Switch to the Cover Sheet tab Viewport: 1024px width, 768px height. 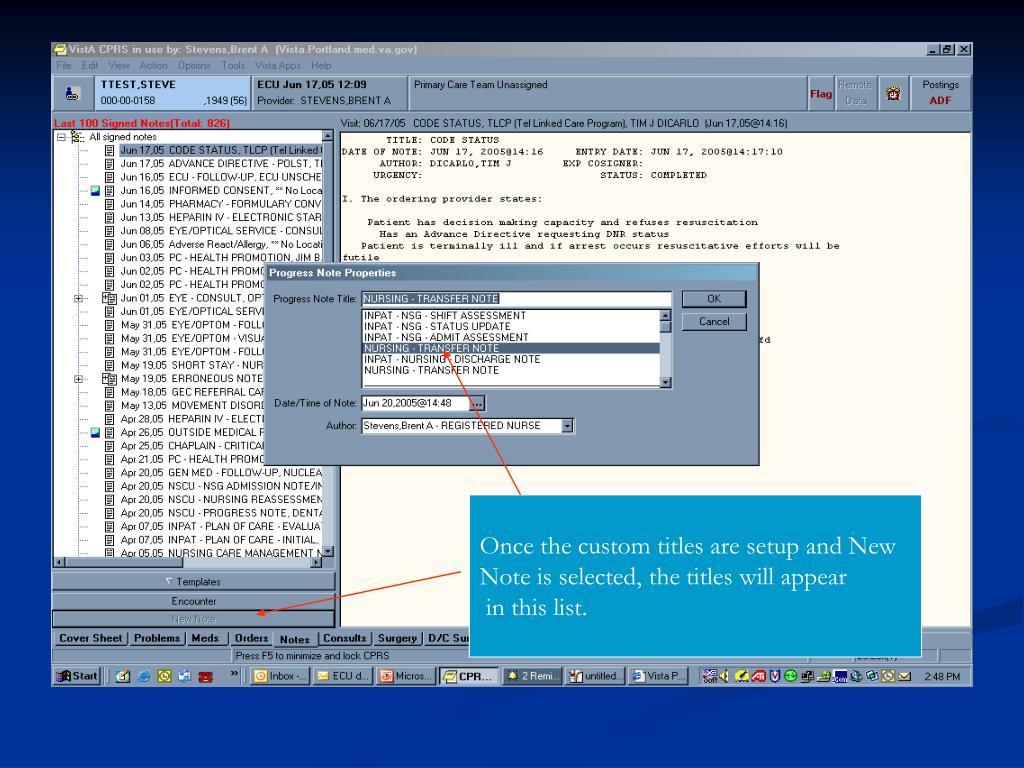click(x=91, y=639)
